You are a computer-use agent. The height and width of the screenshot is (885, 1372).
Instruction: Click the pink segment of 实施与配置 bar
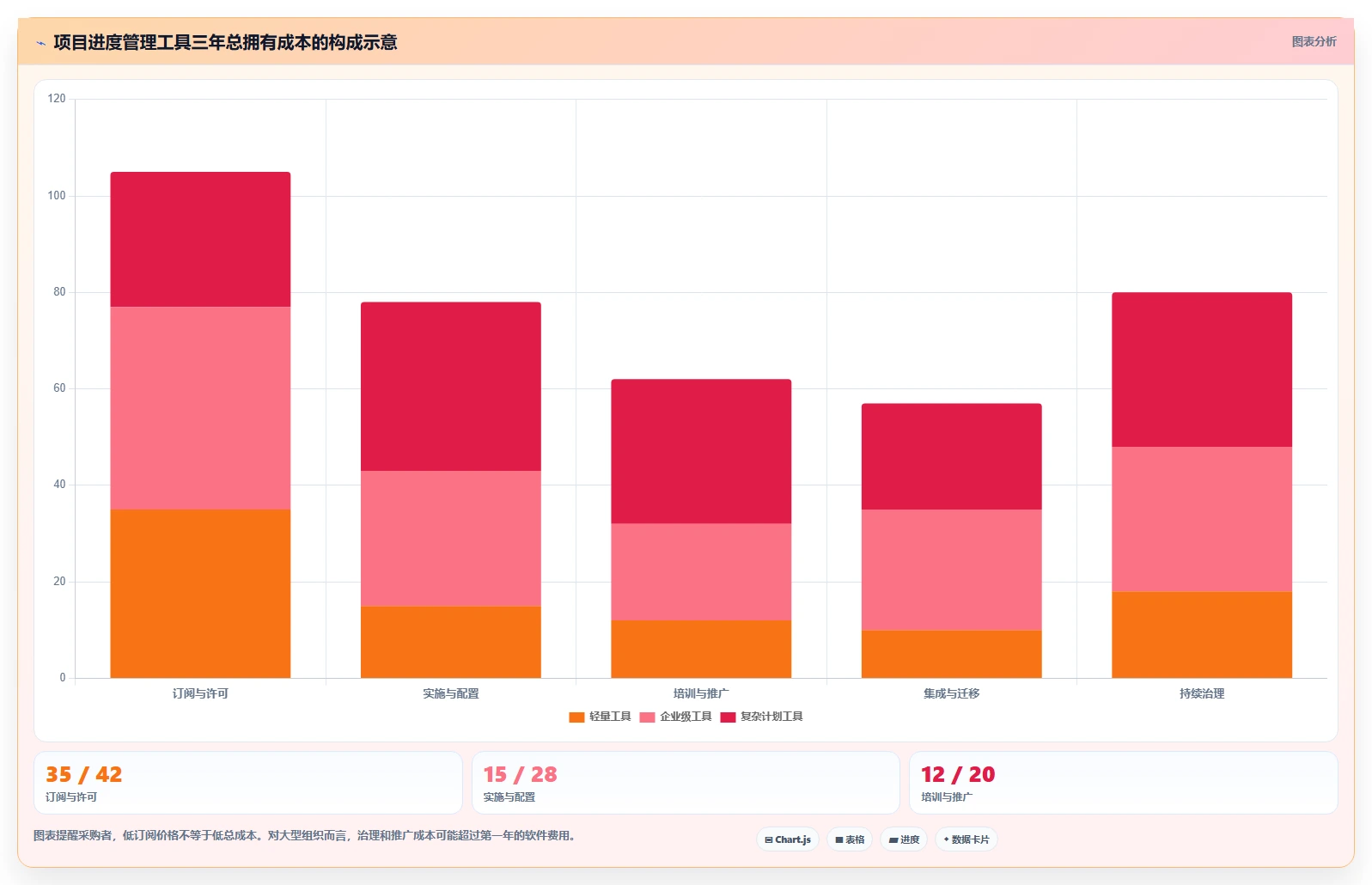[451, 539]
